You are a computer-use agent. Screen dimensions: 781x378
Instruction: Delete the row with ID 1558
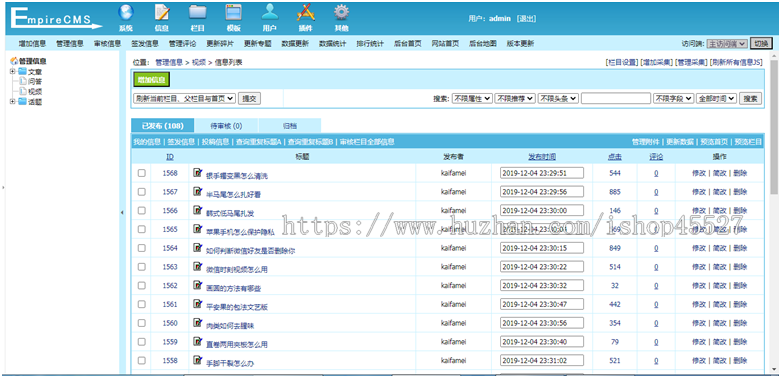pos(740,360)
